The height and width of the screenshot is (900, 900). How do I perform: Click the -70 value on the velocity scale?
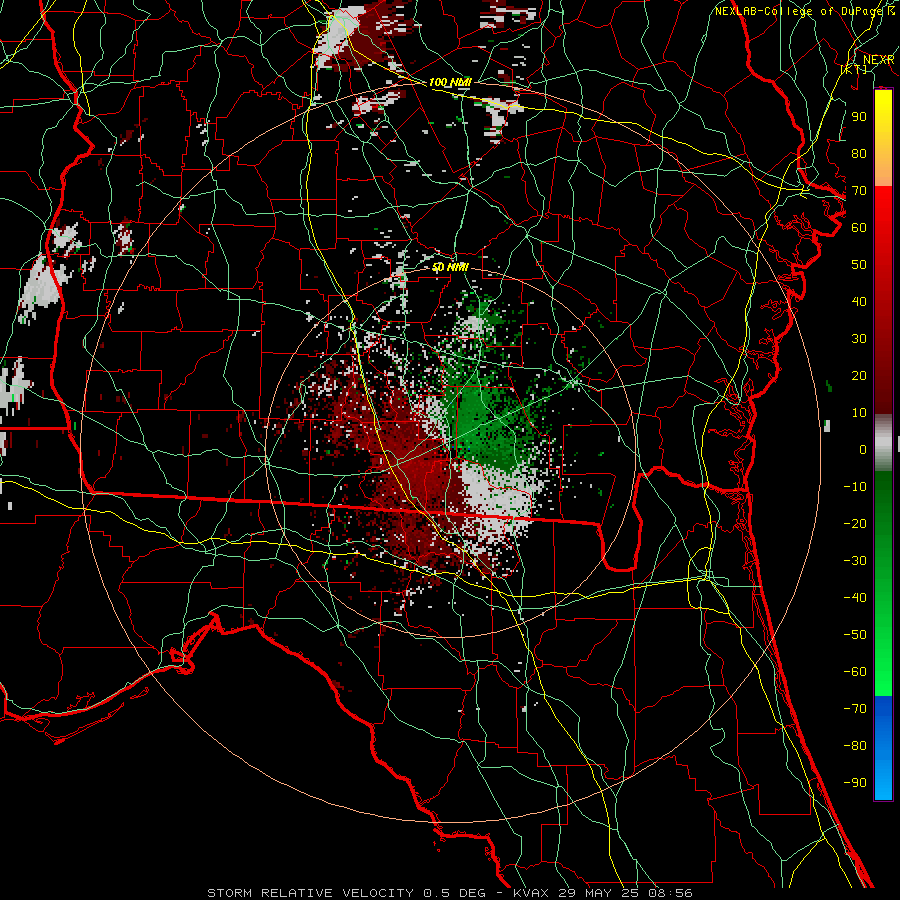point(855,709)
